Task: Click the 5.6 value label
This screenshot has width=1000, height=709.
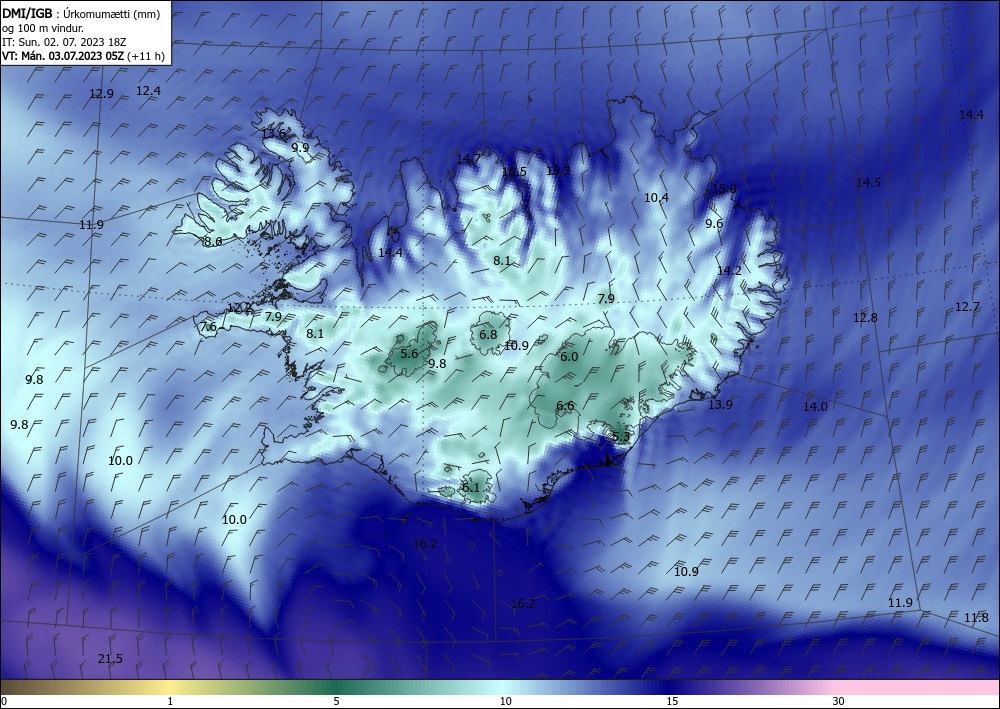Action: click(409, 354)
